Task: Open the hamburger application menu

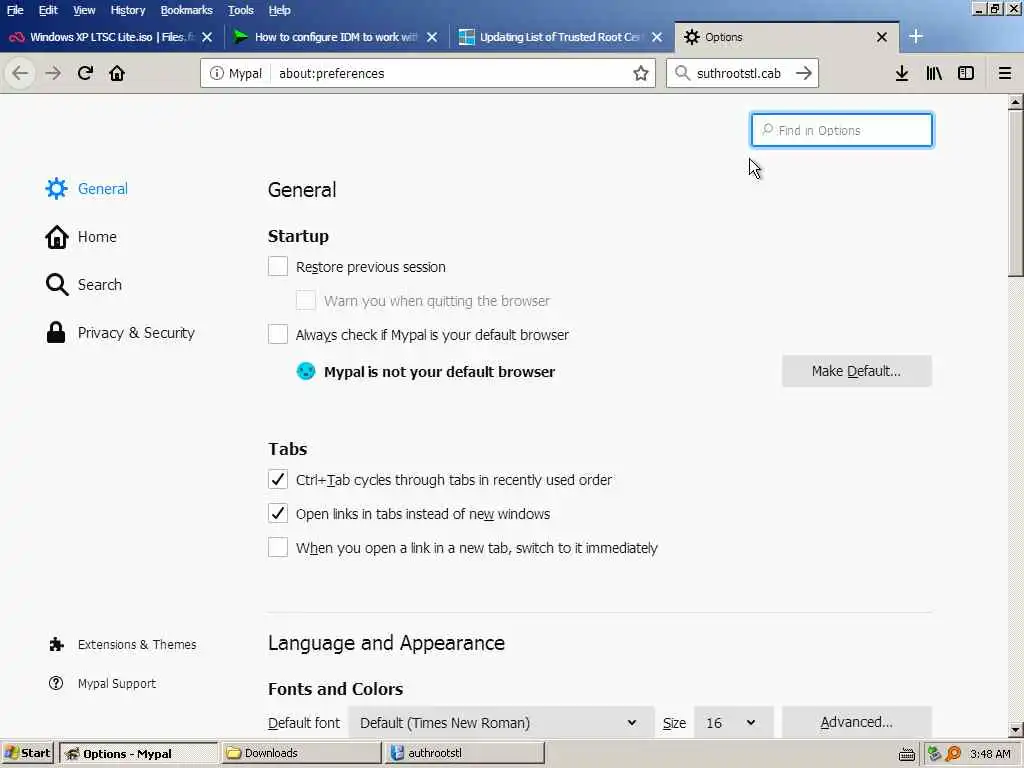Action: [1005, 73]
